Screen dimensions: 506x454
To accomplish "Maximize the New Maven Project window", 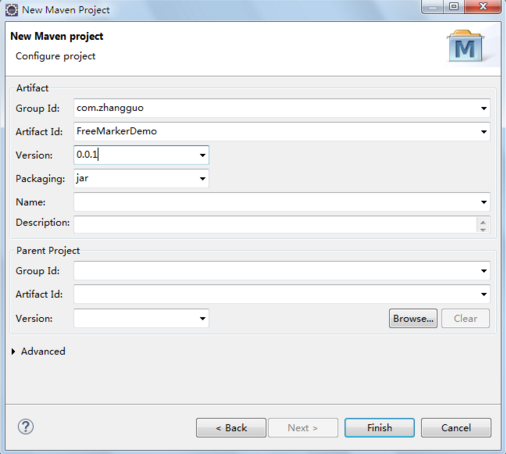I will pyautogui.click(x=454, y=6).
